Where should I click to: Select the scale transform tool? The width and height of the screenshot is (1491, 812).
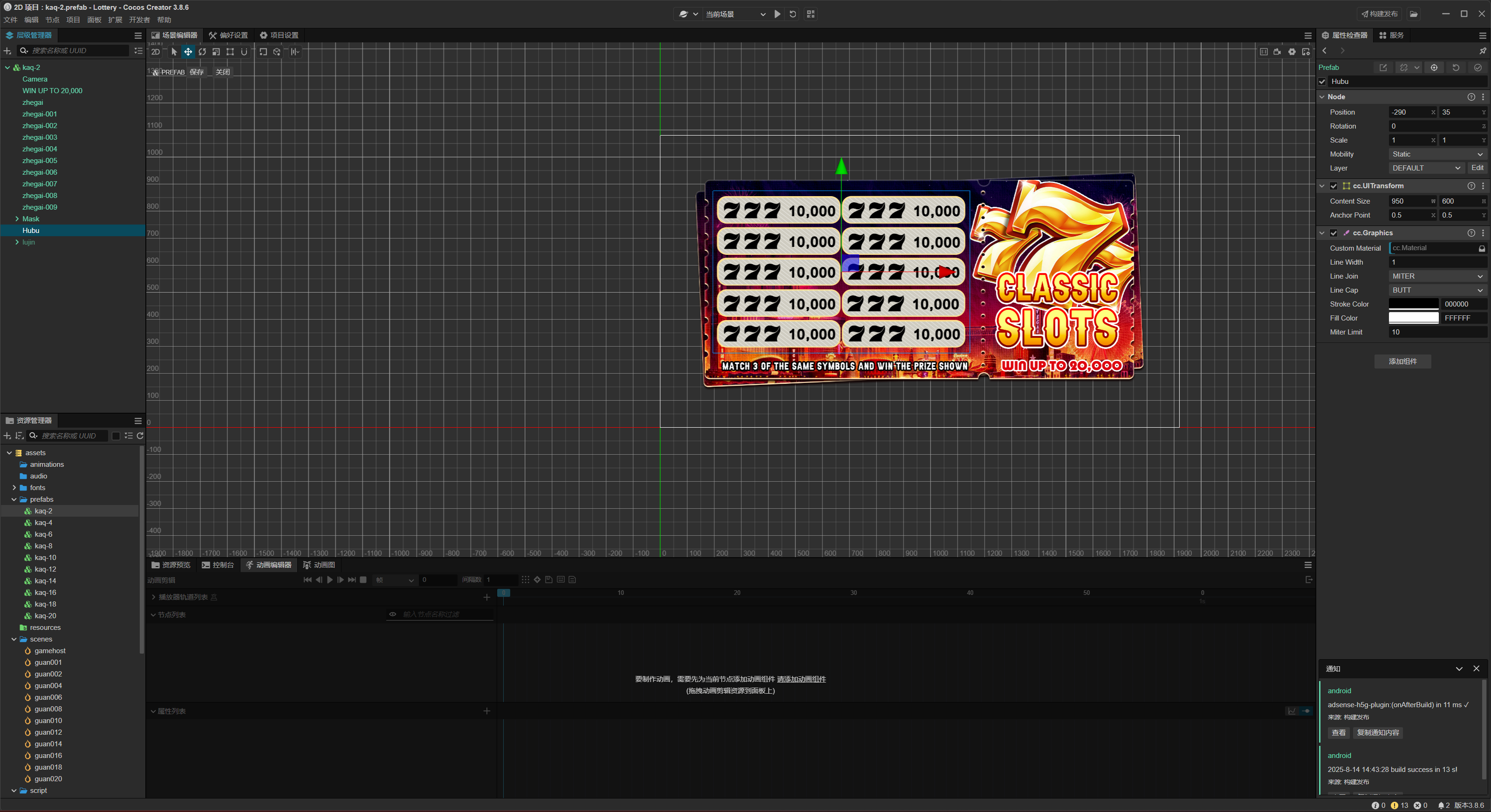tap(216, 52)
